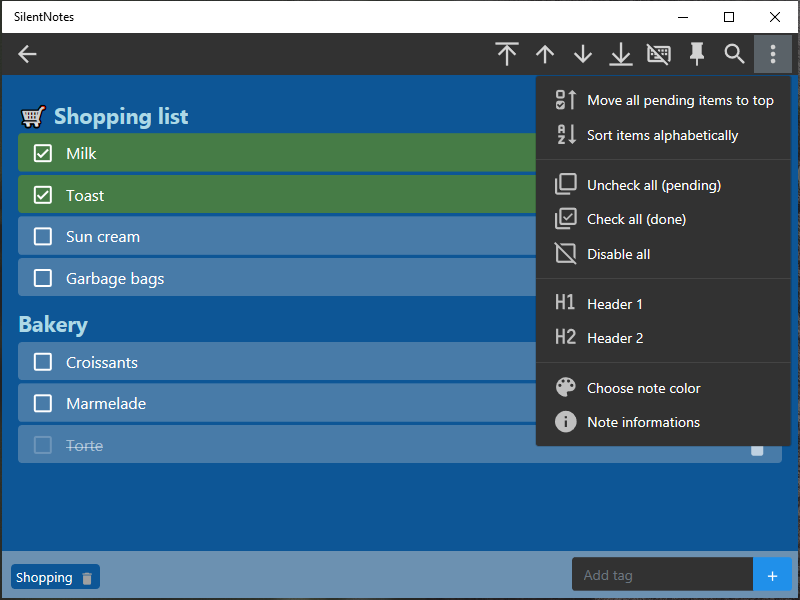Click Check all (done) option
Screen dimensions: 800x600
tap(636, 219)
